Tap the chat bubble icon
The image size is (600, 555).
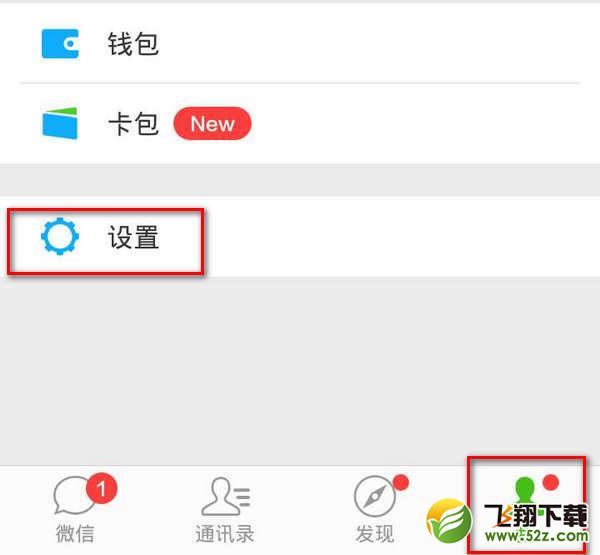tap(75, 495)
